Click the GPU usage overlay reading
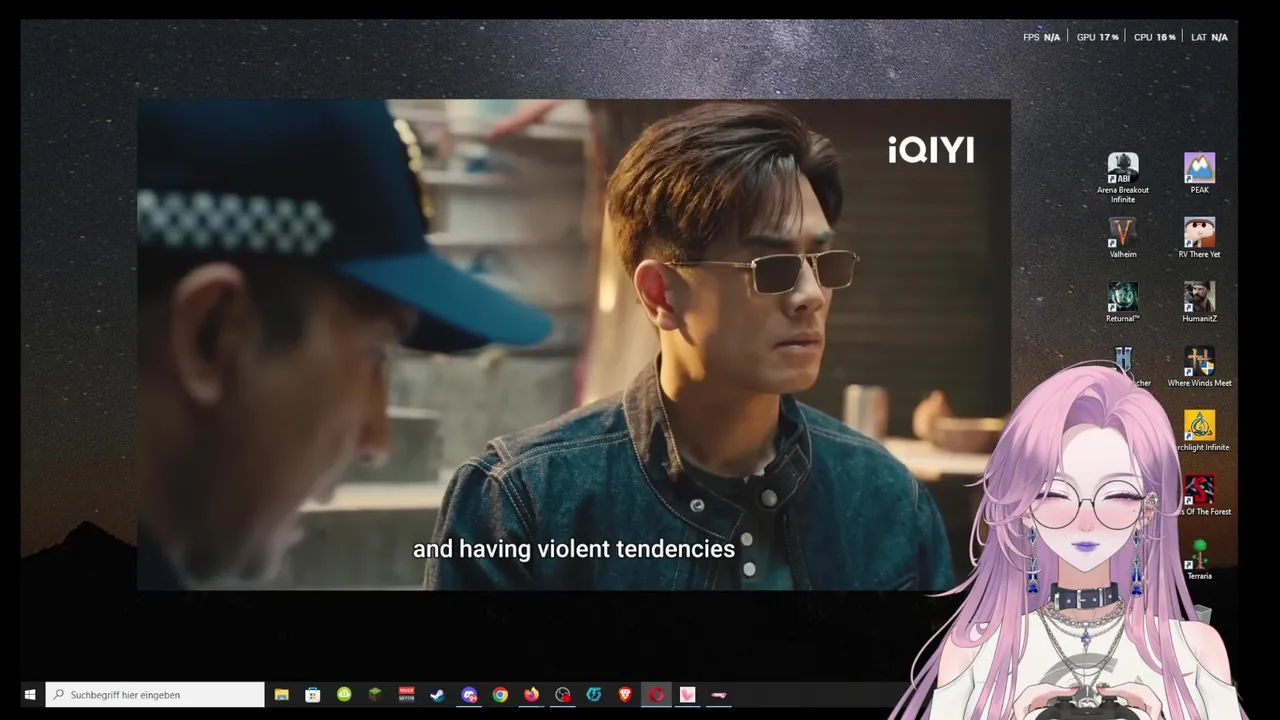The width and height of the screenshot is (1280, 720). point(1098,37)
